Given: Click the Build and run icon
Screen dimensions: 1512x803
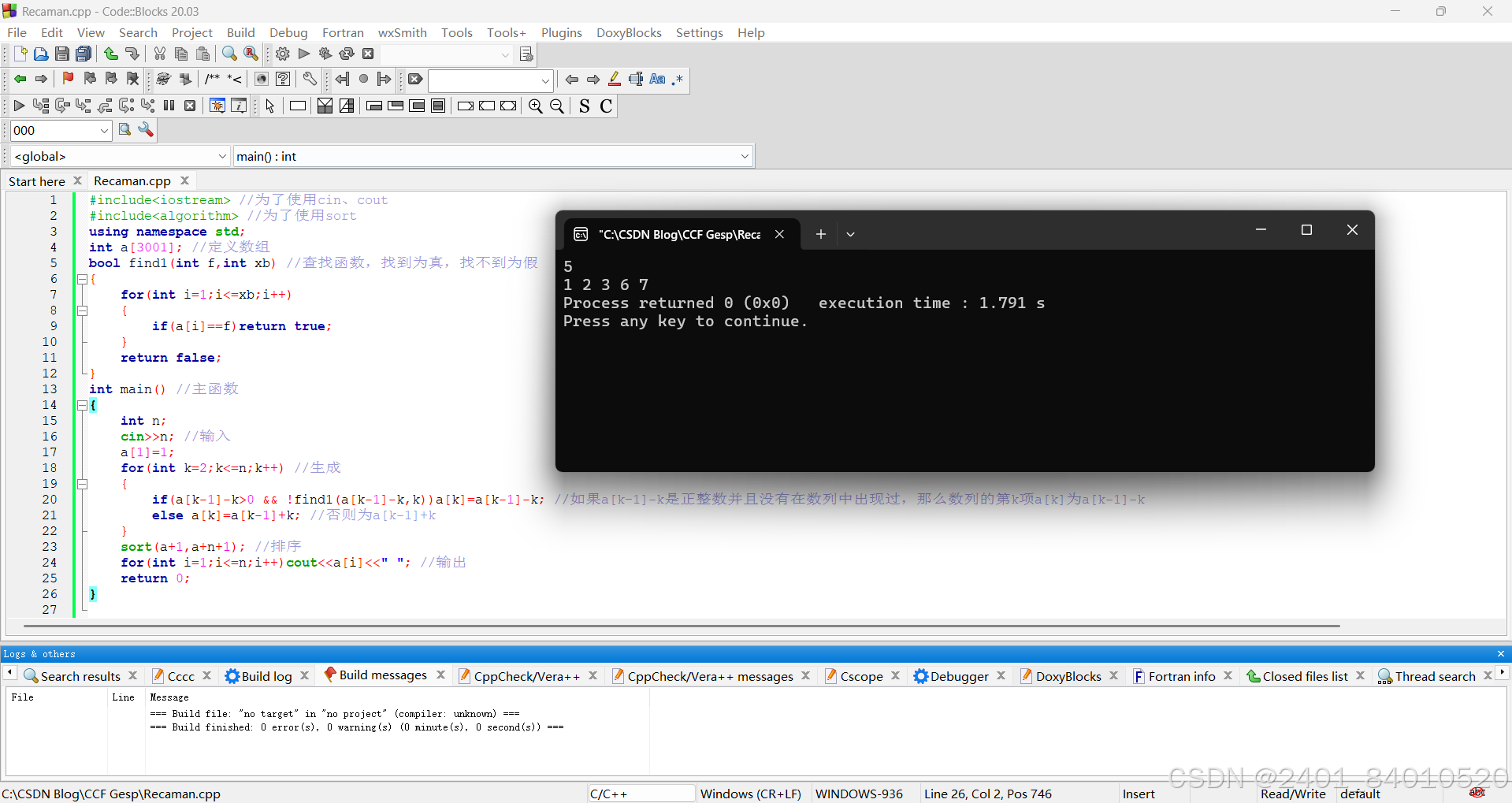Looking at the screenshot, I should tap(325, 54).
